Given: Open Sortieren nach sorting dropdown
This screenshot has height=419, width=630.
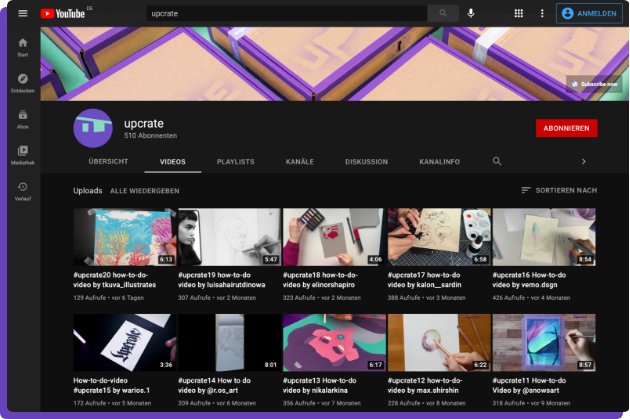Looking at the screenshot, I should tap(559, 190).
